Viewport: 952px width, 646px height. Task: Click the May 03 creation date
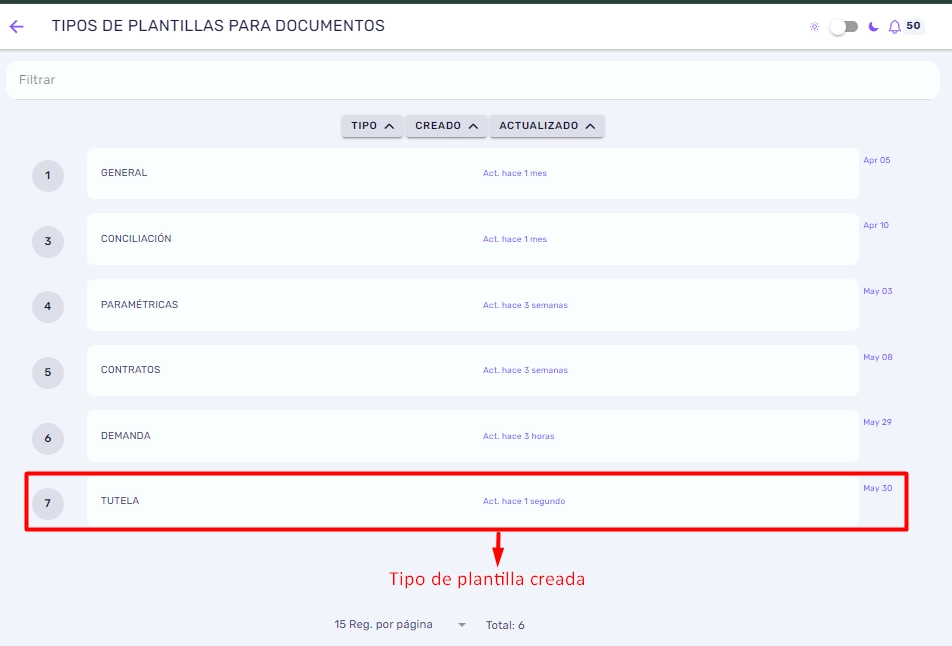[x=878, y=291]
